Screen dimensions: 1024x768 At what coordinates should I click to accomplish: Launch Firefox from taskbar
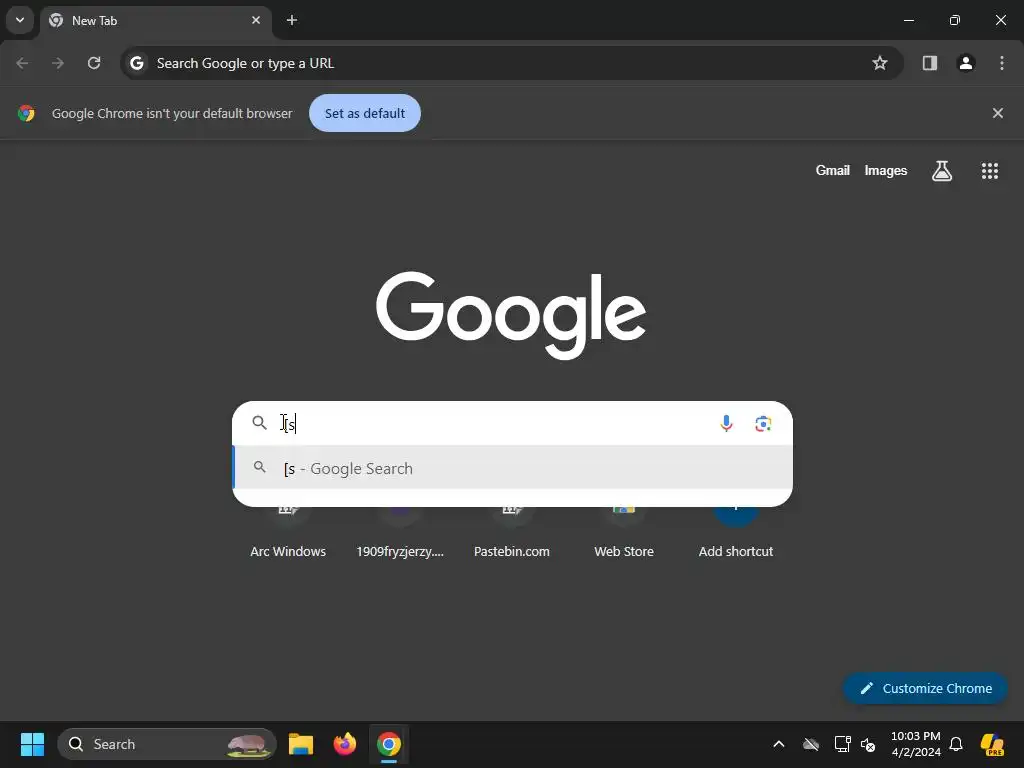345,744
